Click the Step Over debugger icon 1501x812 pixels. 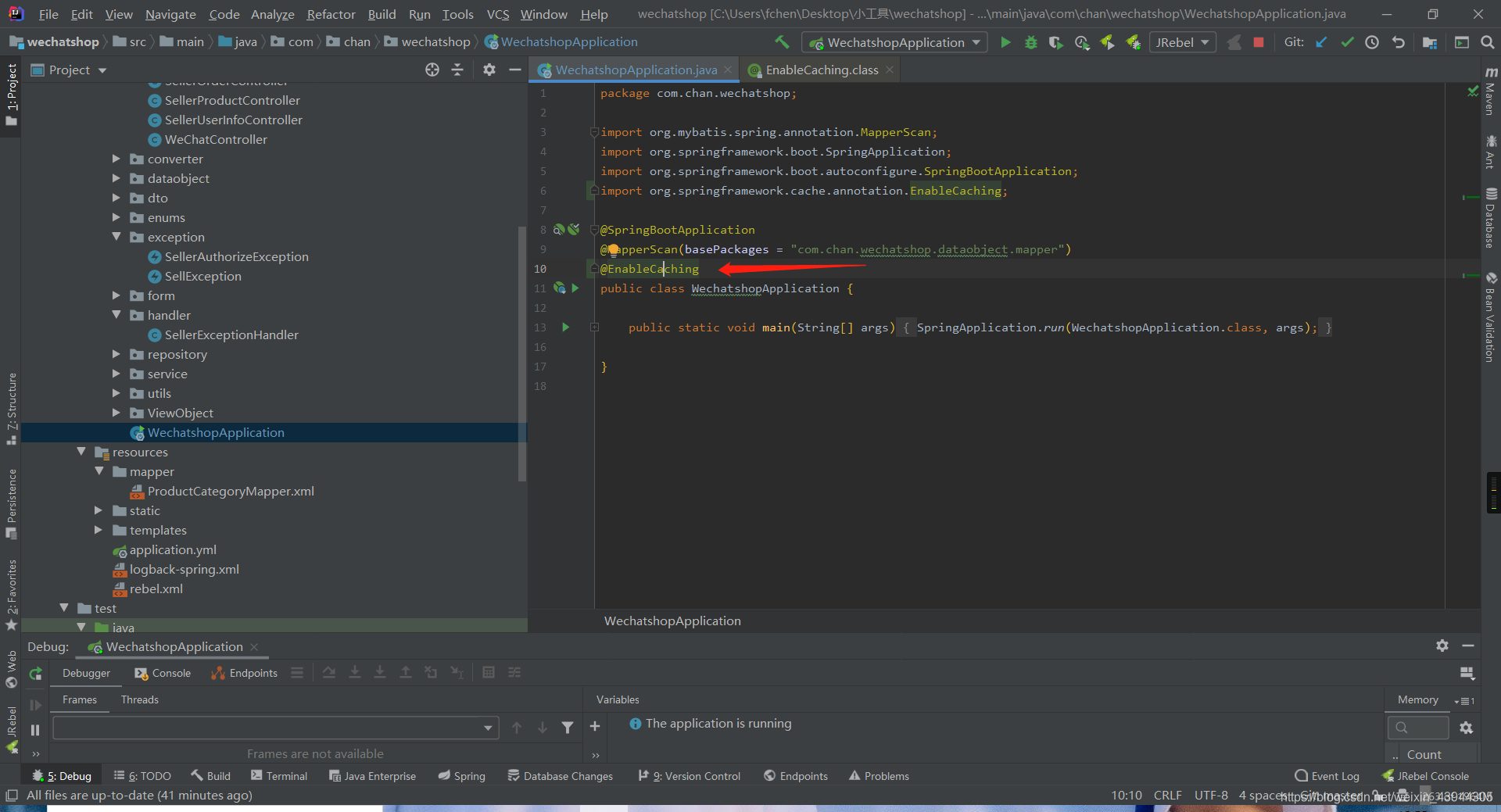tap(329, 672)
